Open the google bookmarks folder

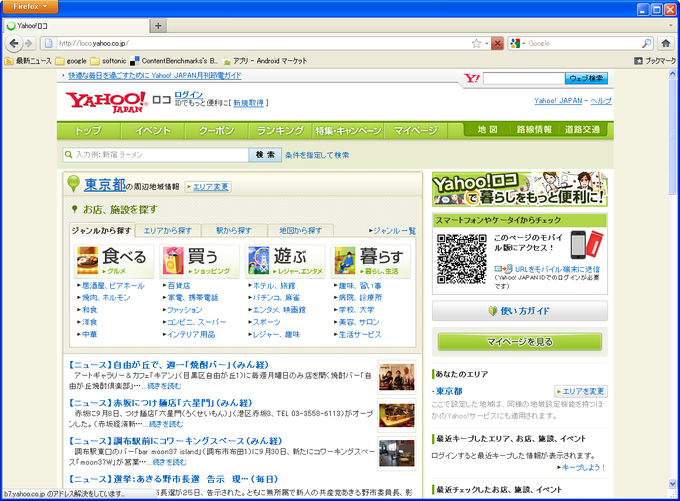click(x=71, y=61)
